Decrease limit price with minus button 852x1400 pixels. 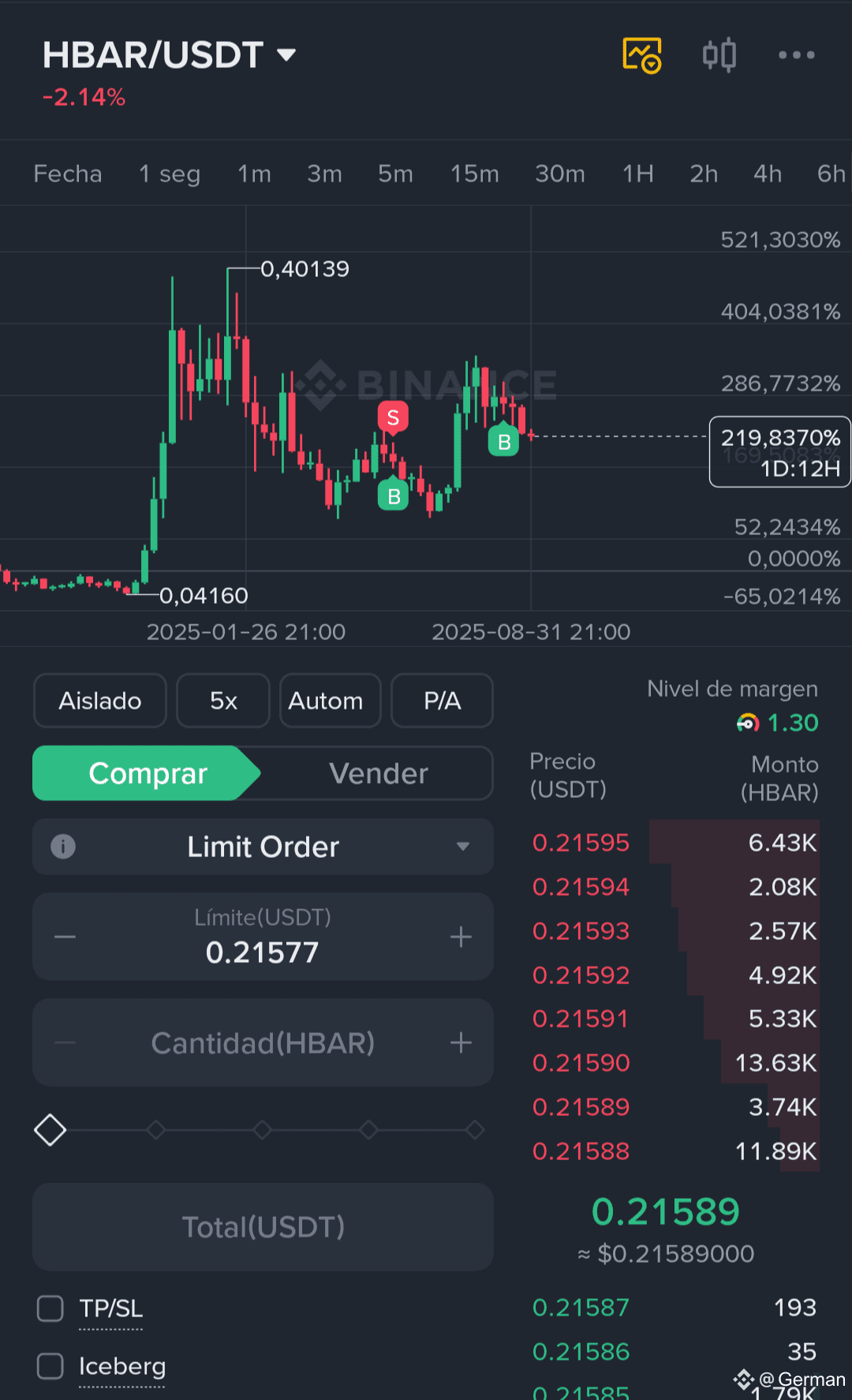pos(65,937)
